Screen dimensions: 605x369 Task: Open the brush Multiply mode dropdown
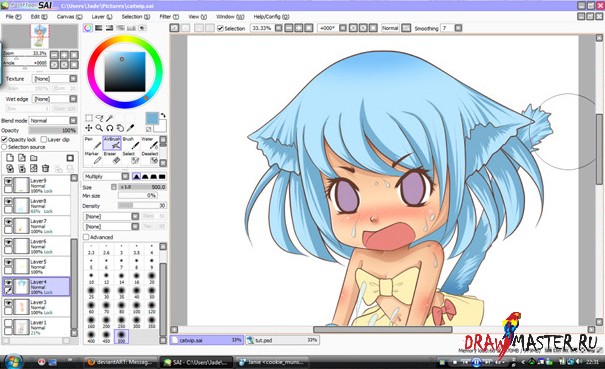pos(125,176)
